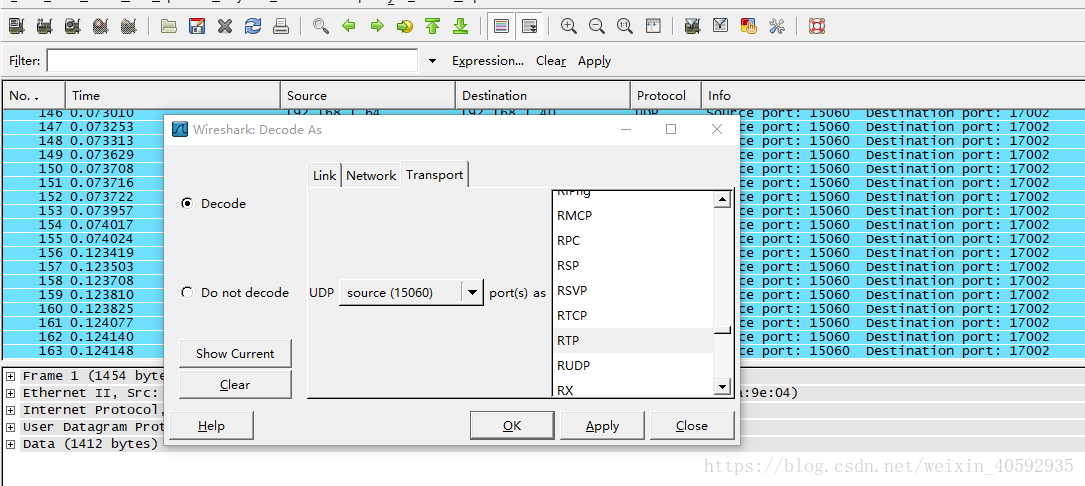Open the filter history dropdown arrow

(432, 61)
